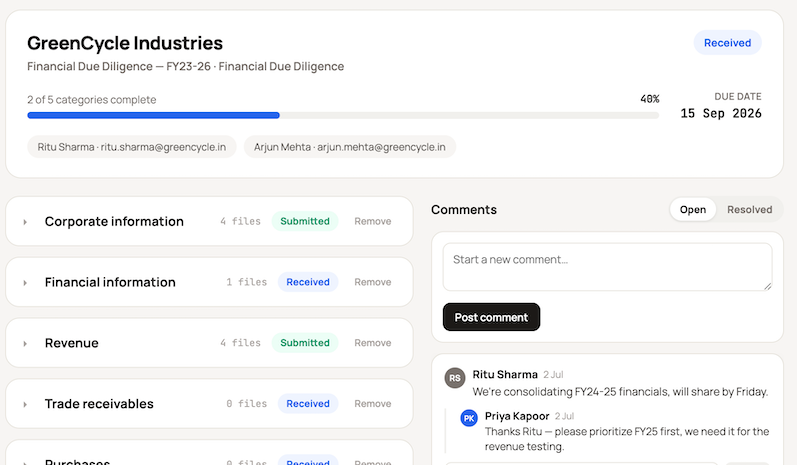This screenshot has height=465, width=797.
Task: Remove the Corporate information category
Action: [x=373, y=221]
